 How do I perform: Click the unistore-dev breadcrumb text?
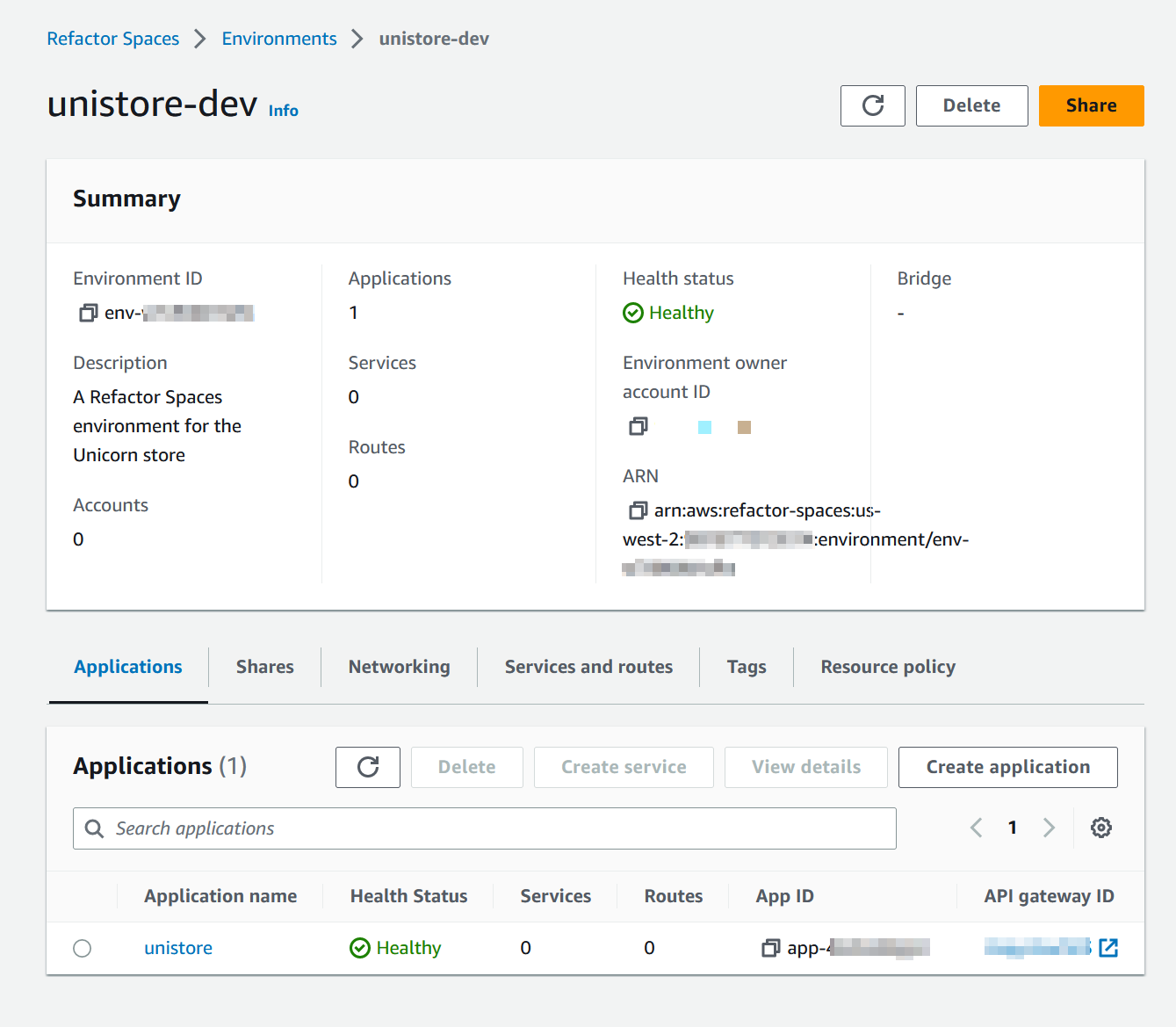(434, 39)
